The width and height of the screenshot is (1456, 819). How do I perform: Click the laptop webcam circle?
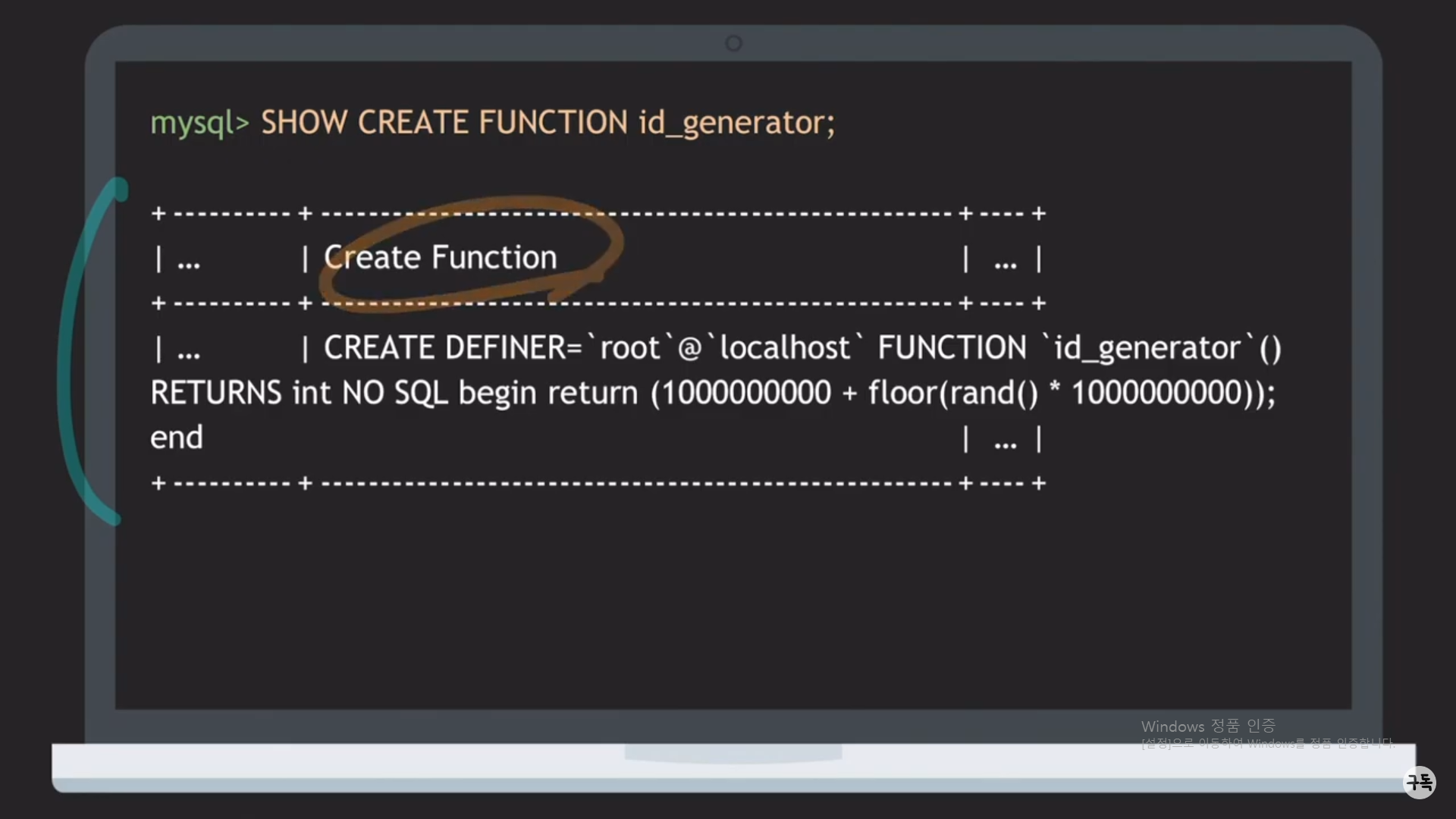click(x=733, y=43)
